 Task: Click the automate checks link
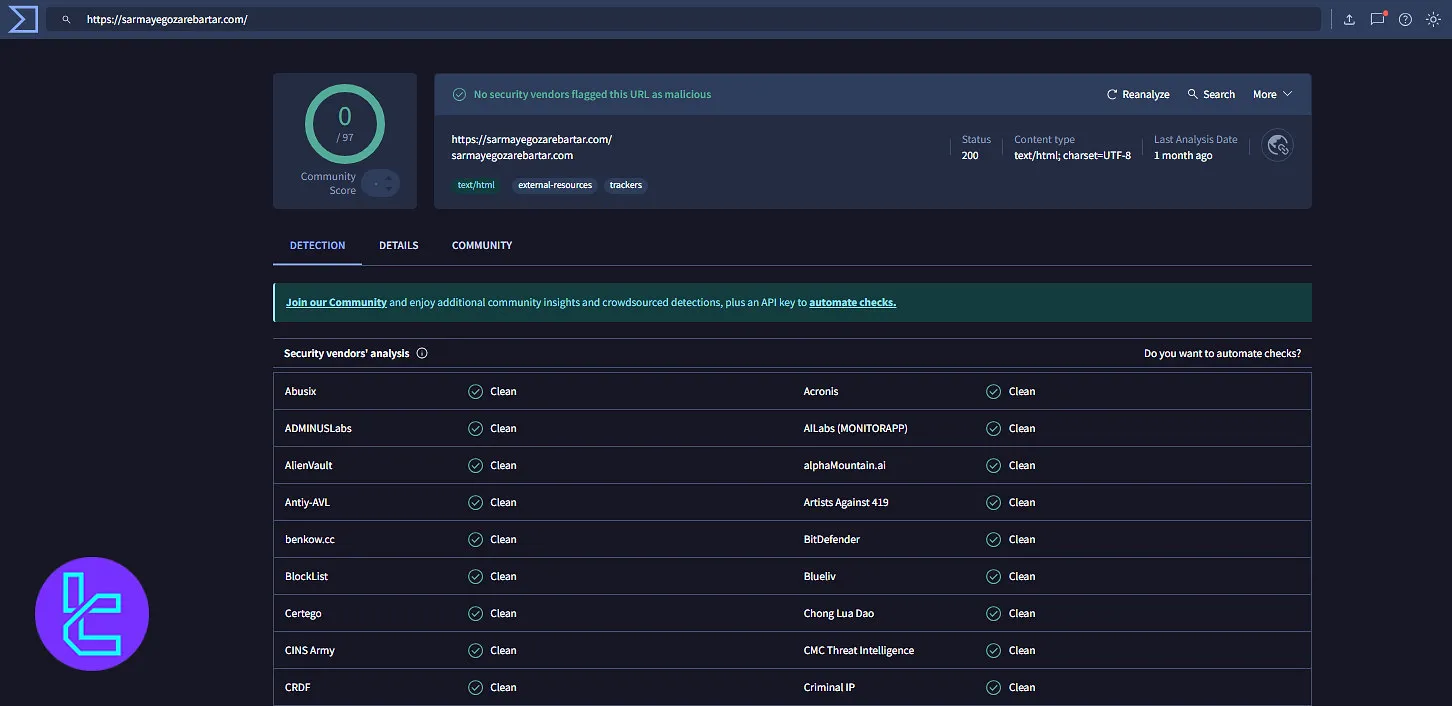(852, 302)
